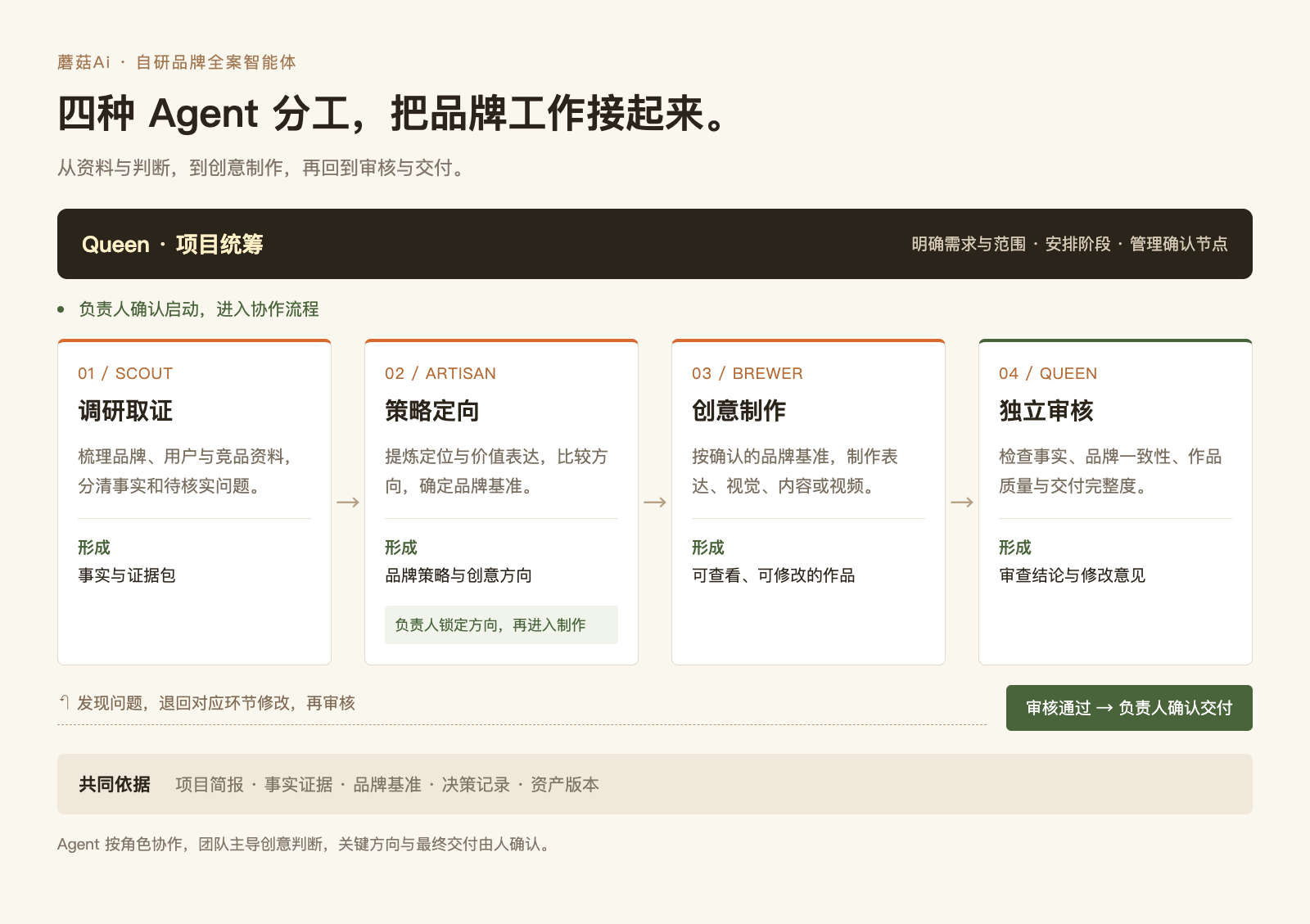Click the QUEEN description 检查事实、品牌一致性
1310x924 pixels.
click(x=1110, y=471)
